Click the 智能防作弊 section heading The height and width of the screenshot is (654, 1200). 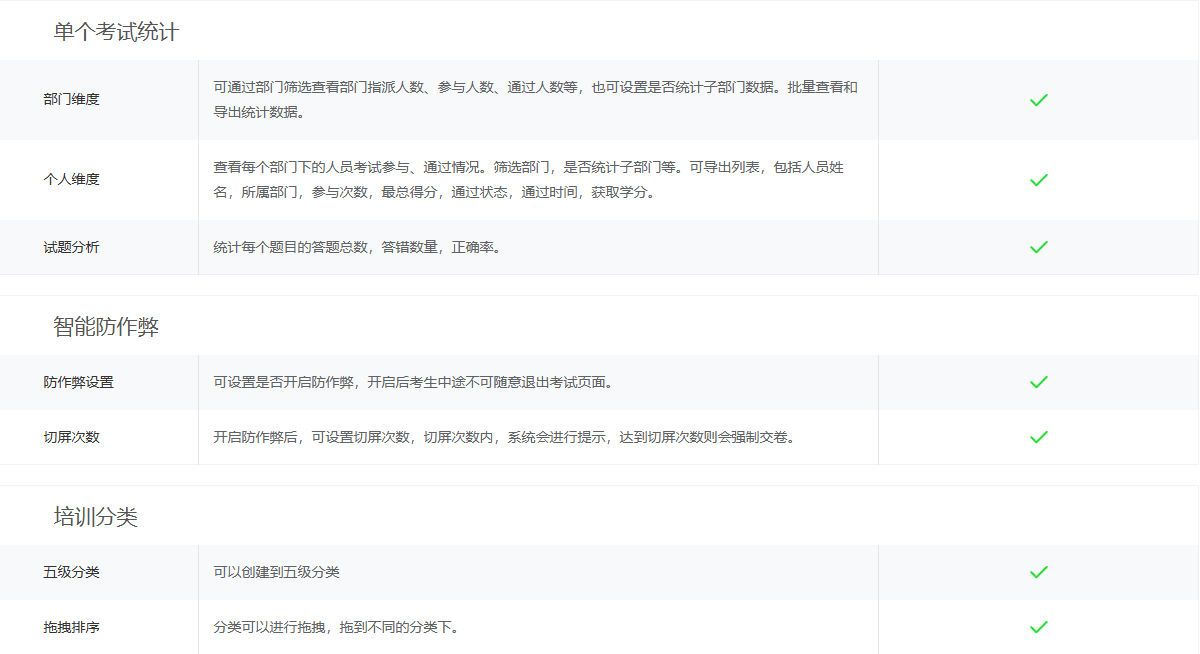click(x=106, y=327)
